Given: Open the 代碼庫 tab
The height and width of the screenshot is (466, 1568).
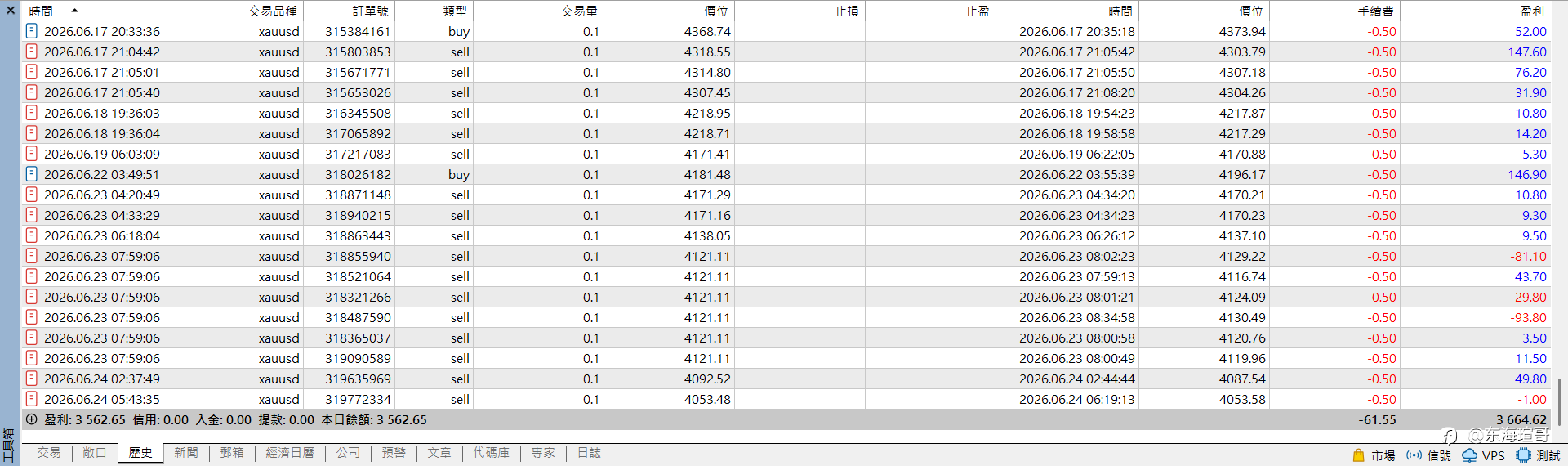Looking at the screenshot, I should (492, 453).
